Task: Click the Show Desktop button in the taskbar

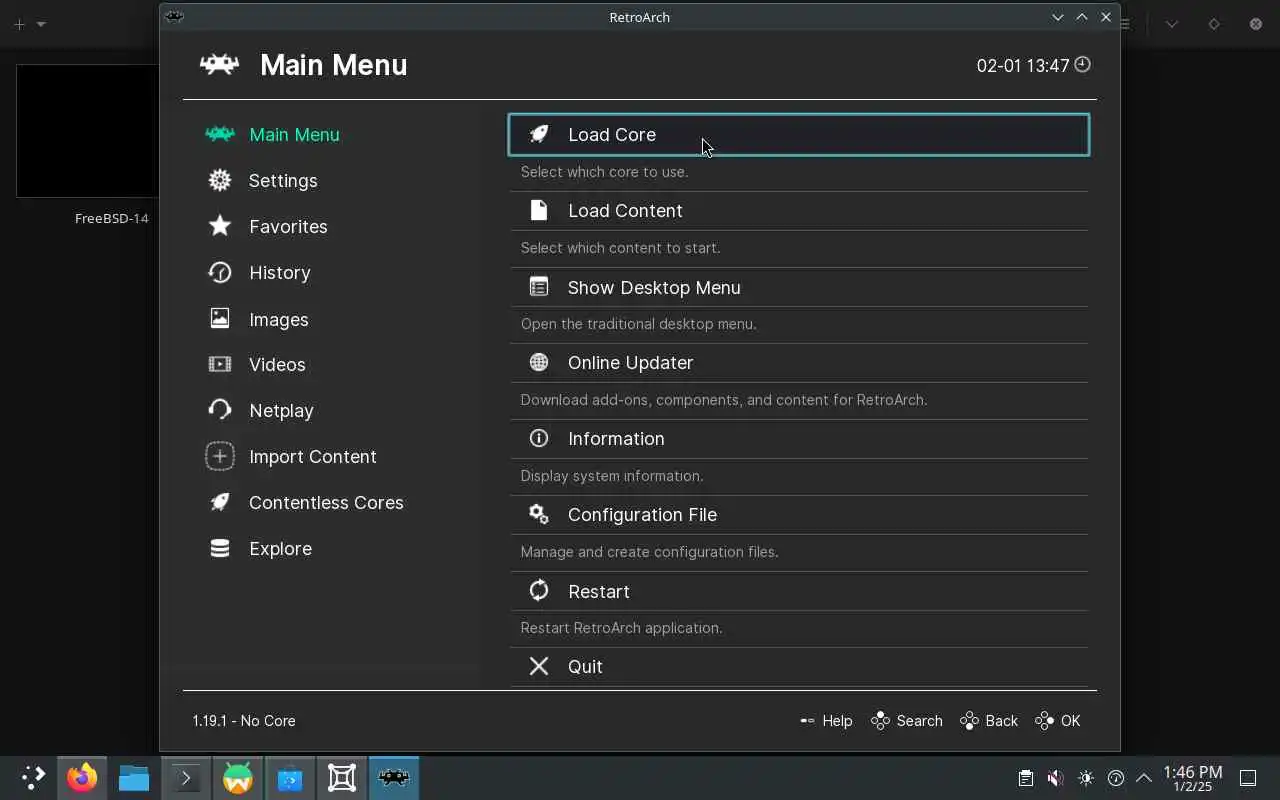Action: [1248, 778]
